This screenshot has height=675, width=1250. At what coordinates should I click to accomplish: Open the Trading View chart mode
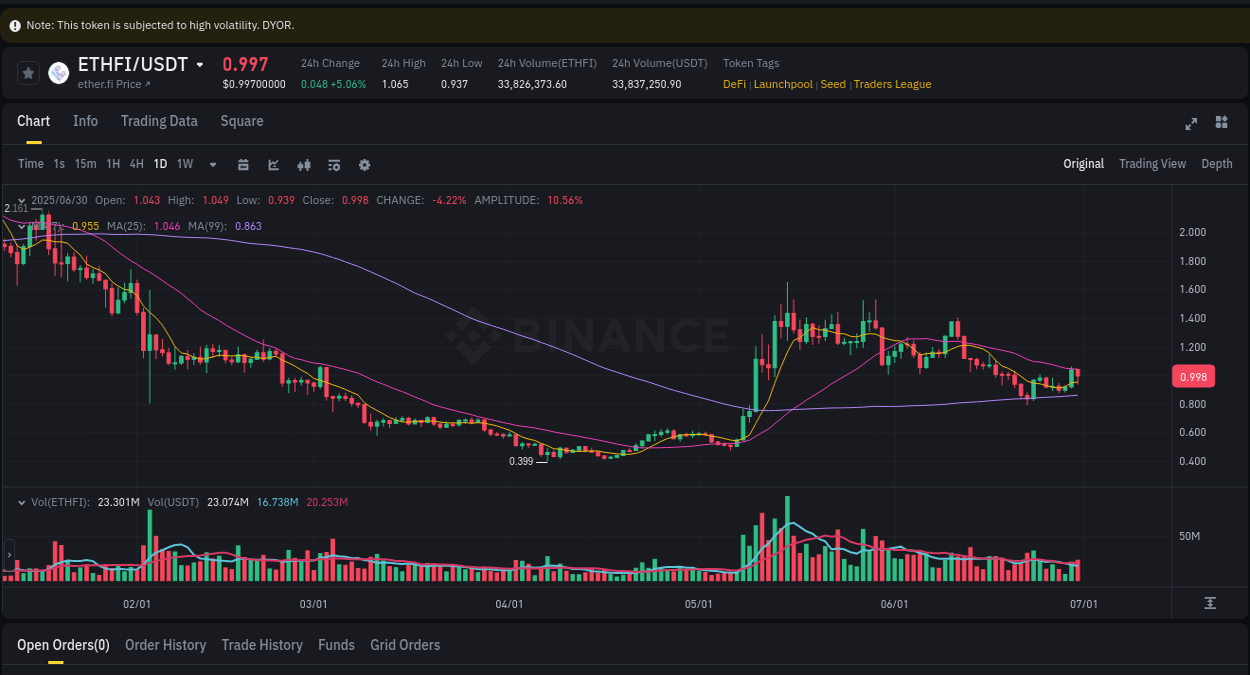pyautogui.click(x=1152, y=163)
